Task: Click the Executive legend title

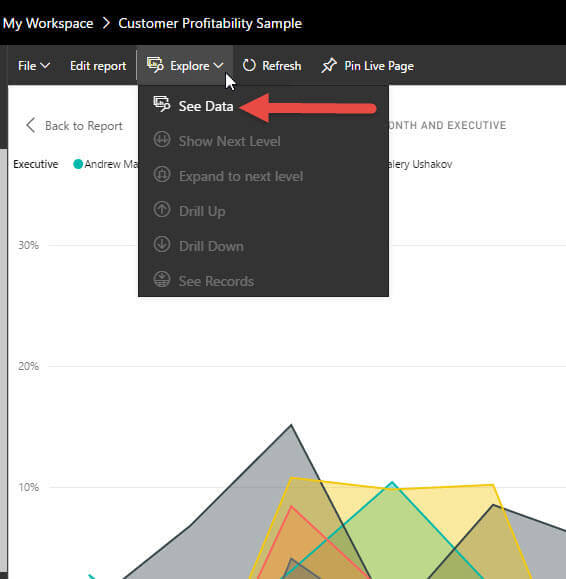Action: pos(36,164)
